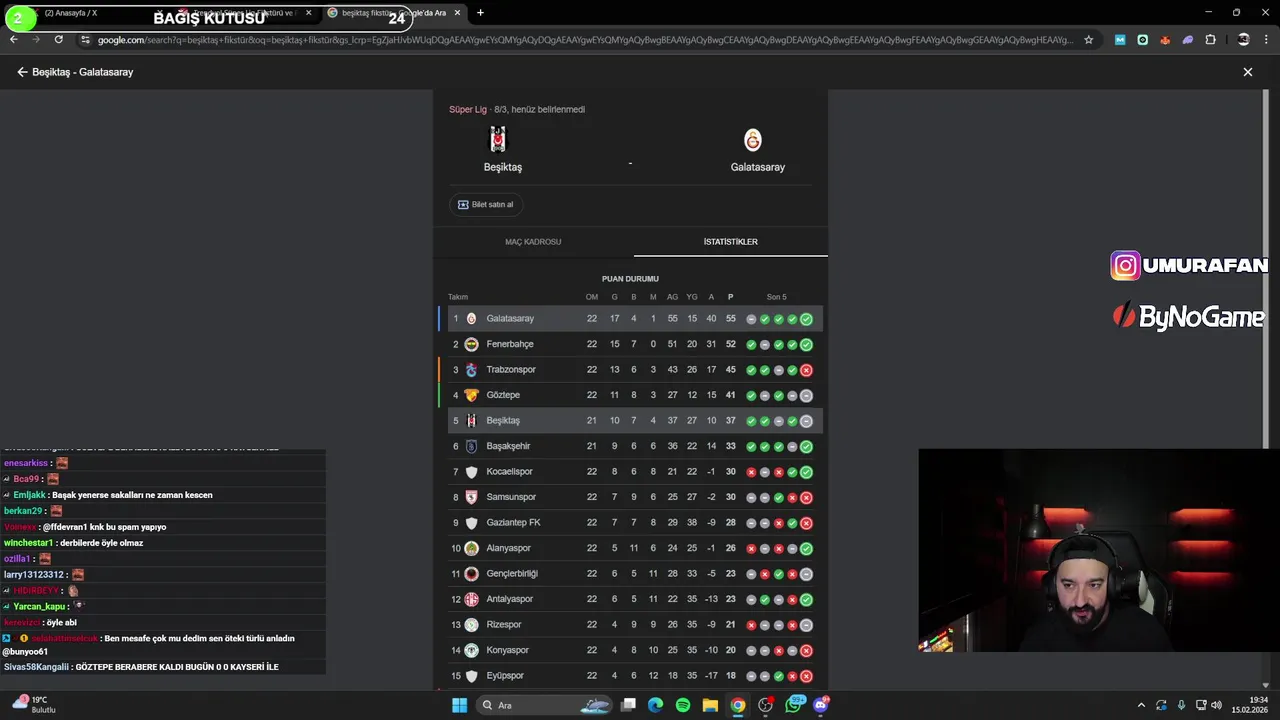Open a new Chrome tab
1280x720 pixels.
coord(480,13)
